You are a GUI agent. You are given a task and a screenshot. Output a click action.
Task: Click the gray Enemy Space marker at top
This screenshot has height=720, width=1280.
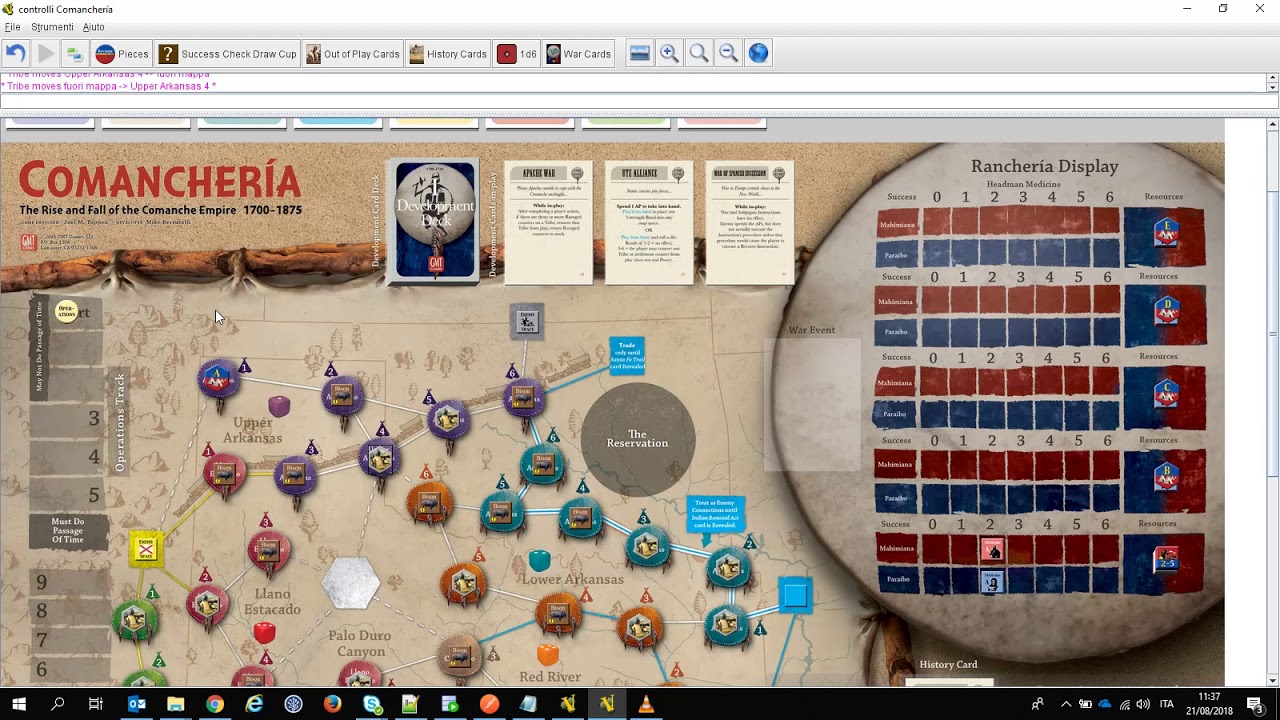(527, 321)
